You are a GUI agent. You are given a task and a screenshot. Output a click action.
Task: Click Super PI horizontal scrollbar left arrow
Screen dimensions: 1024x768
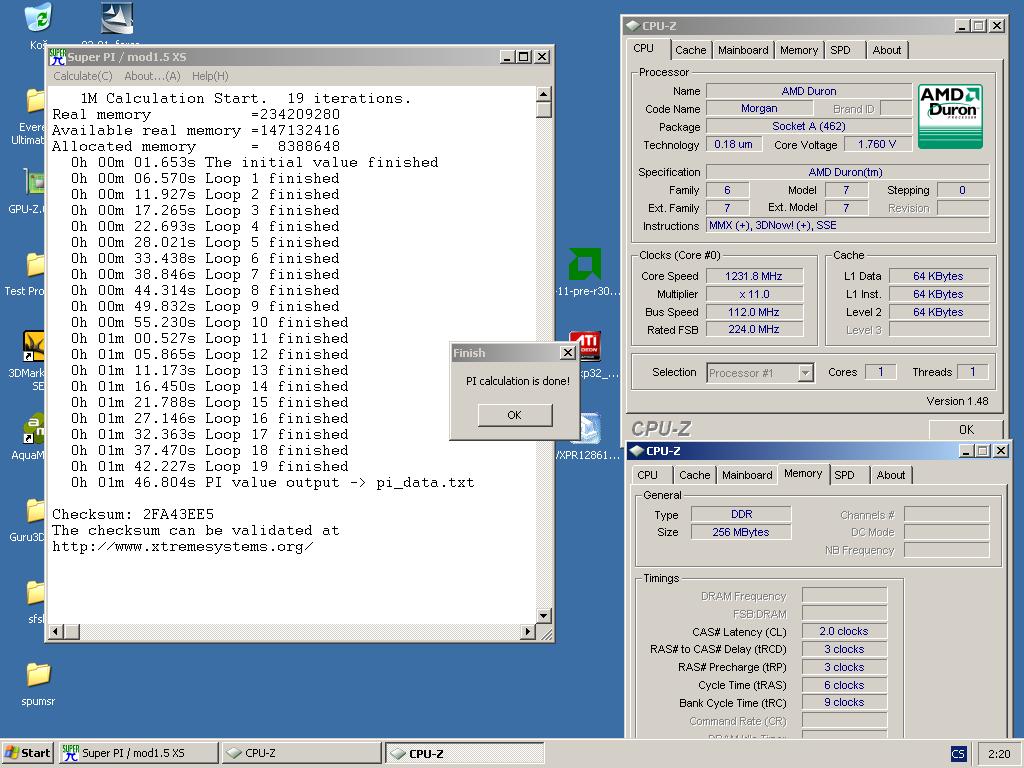[56, 631]
